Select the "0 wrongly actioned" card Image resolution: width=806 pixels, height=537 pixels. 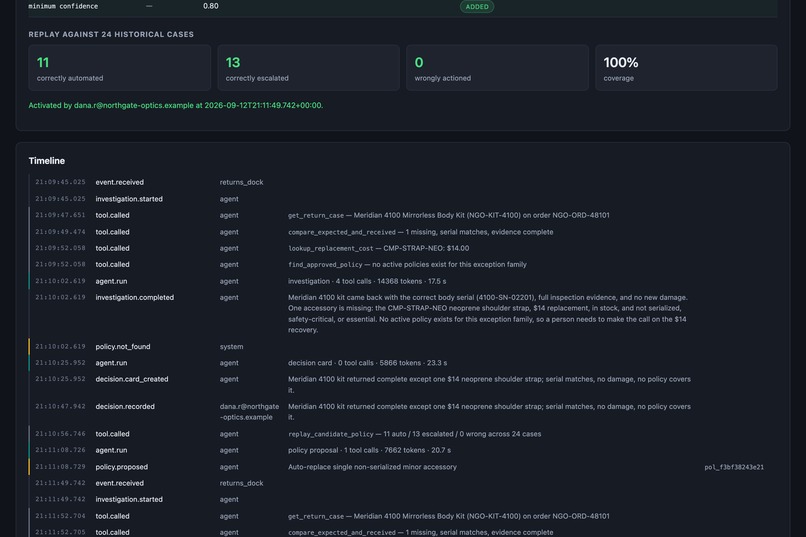coord(497,68)
